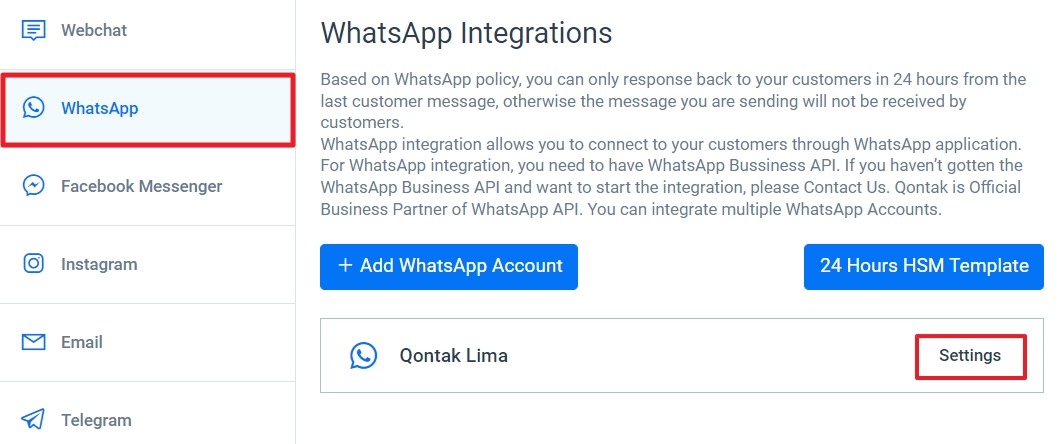This screenshot has height=444, width=1062.
Task: Click the Webchat chat bubble icon
Action: 34,30
